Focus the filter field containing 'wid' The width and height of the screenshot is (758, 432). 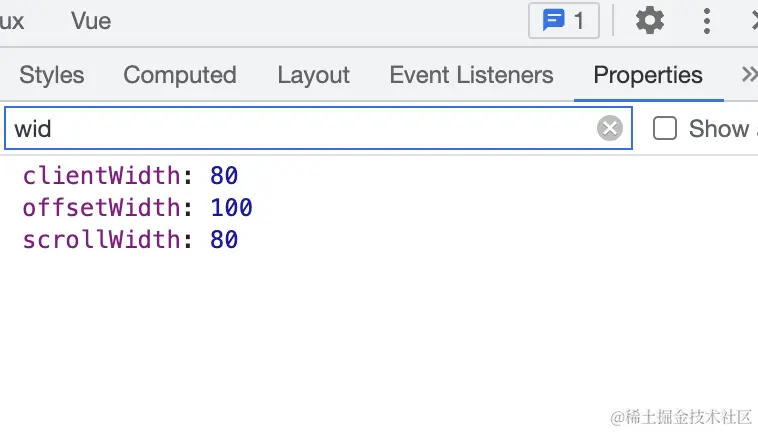tap(318, 129)
